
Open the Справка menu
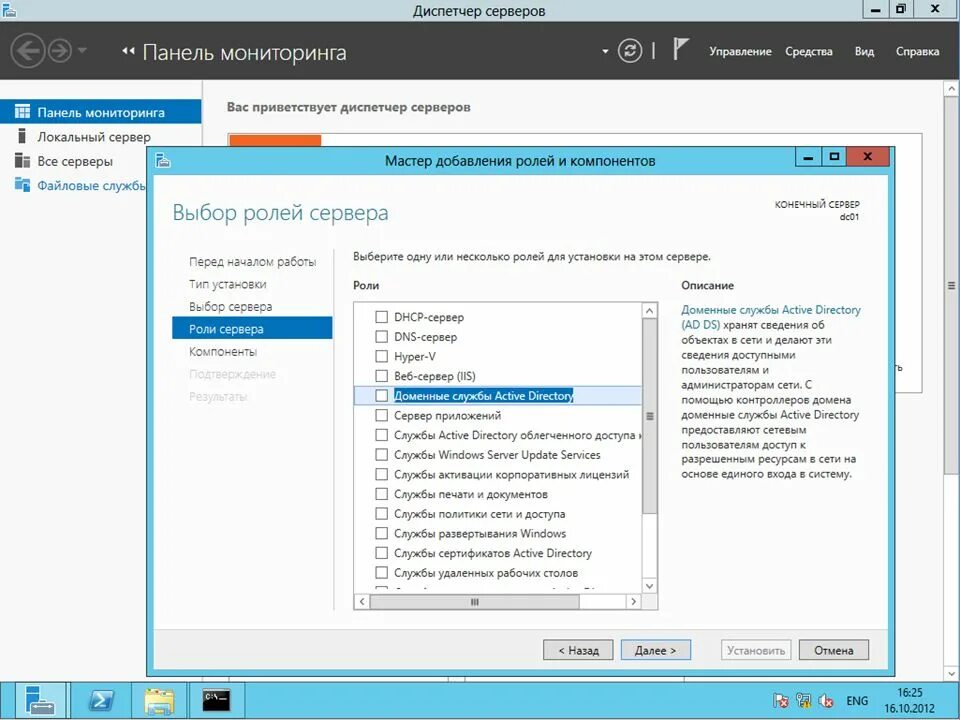(917, 51)
